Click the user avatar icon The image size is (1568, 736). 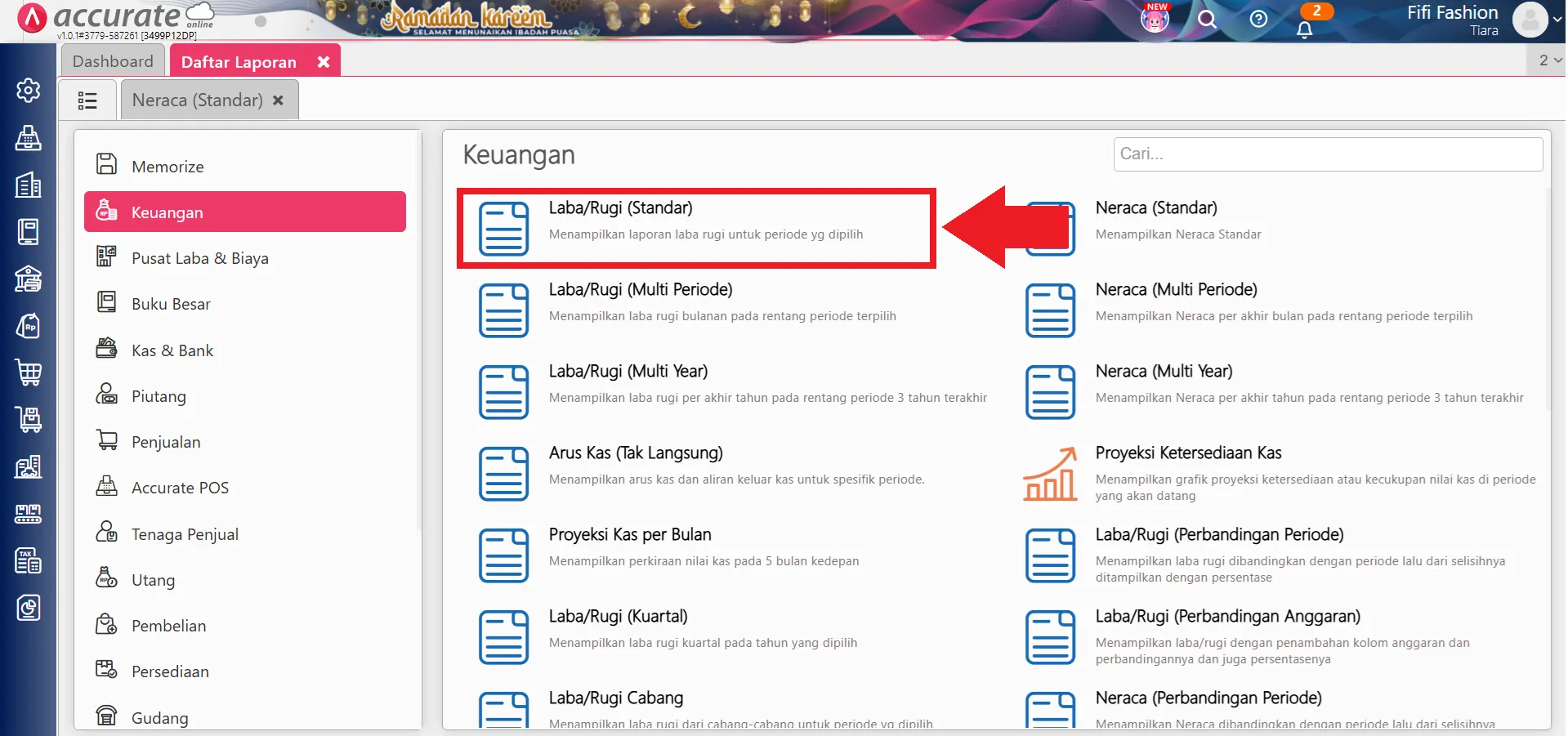click(x=1530, y=20)
